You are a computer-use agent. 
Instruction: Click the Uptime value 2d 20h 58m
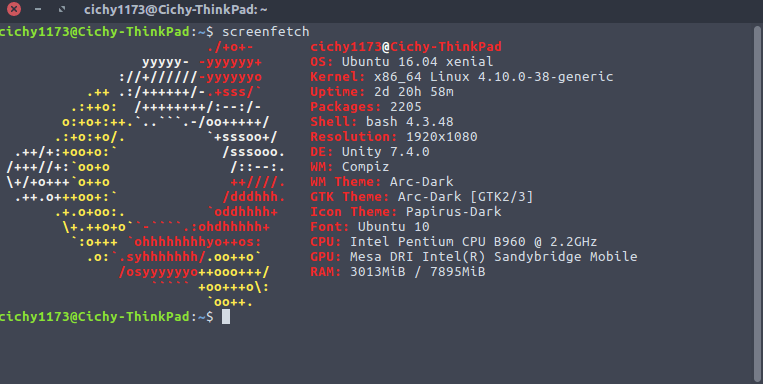(x=414, y=92)
